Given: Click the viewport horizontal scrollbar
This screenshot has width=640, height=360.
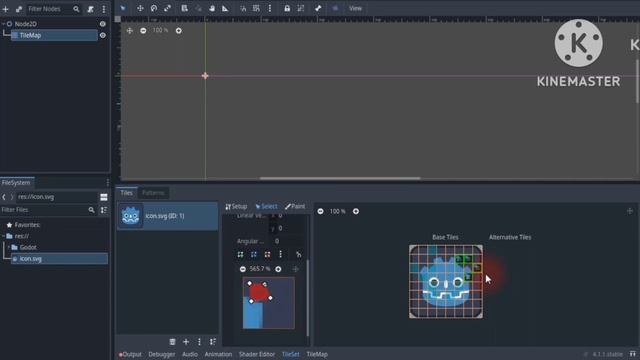Looking at the screenshot, I should (340, 178).
